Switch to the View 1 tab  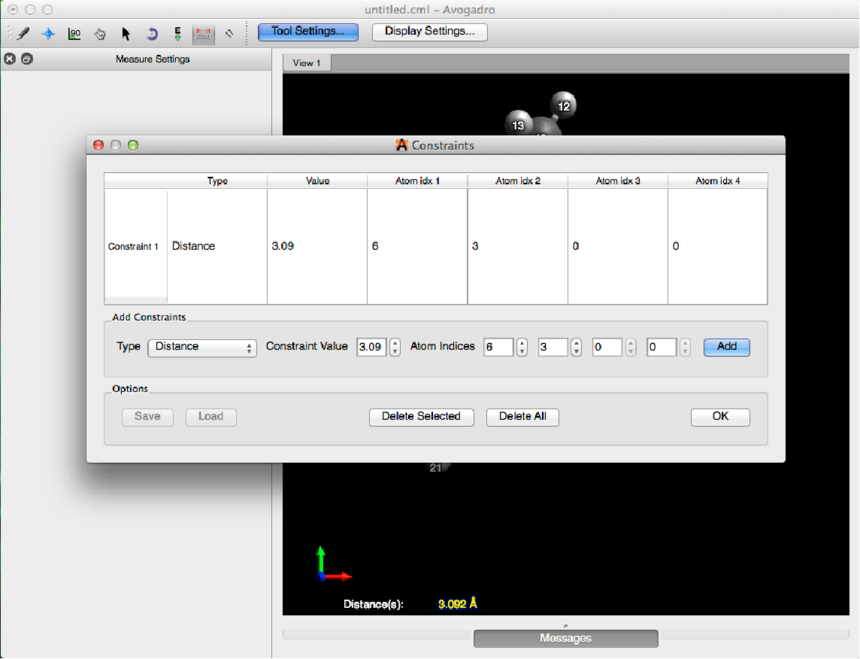pyautogui.click(x=306, y=63)
